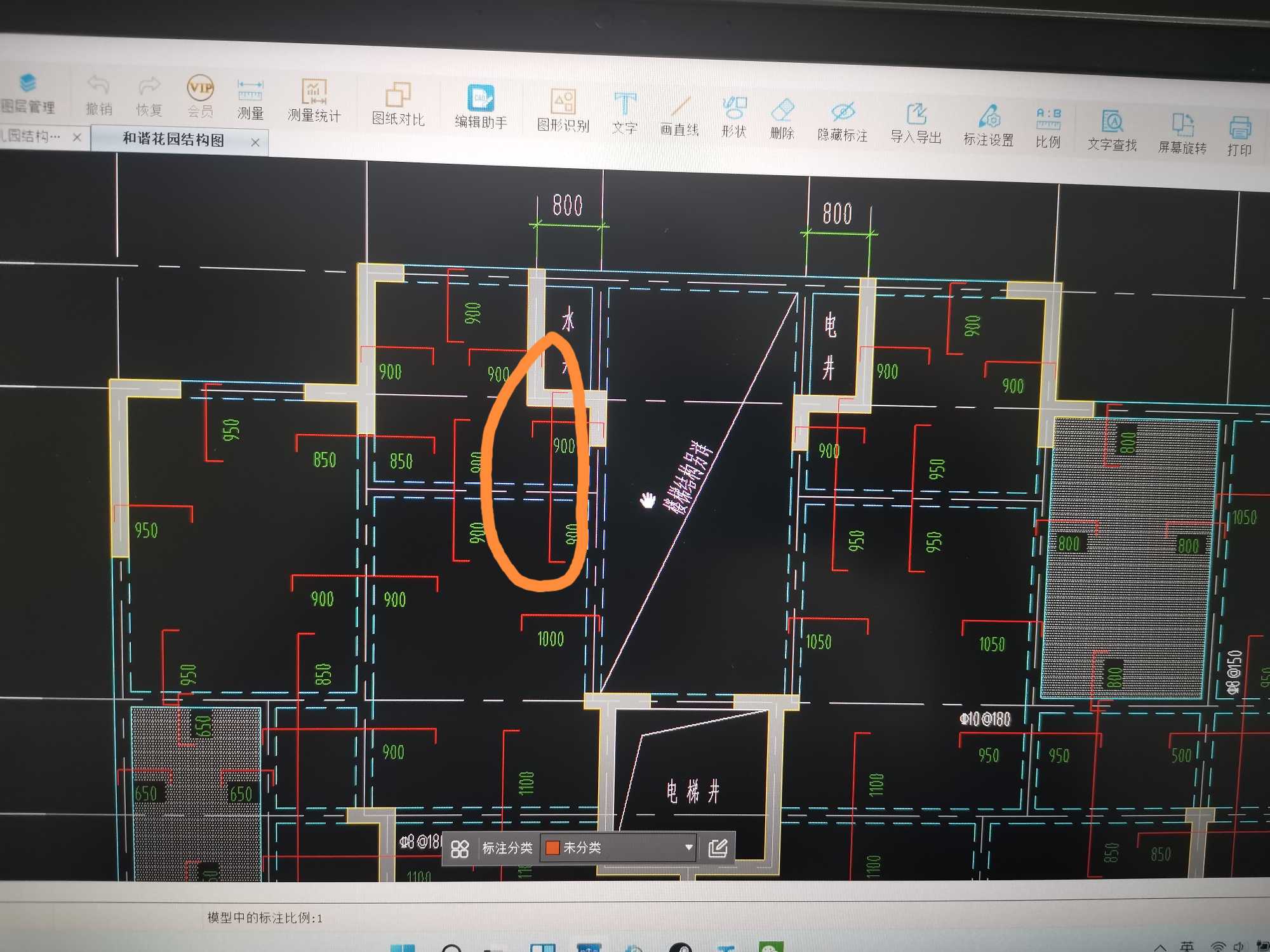Click the 1000 dimension label
1270x952 pixels.
(x=551, y=639)
